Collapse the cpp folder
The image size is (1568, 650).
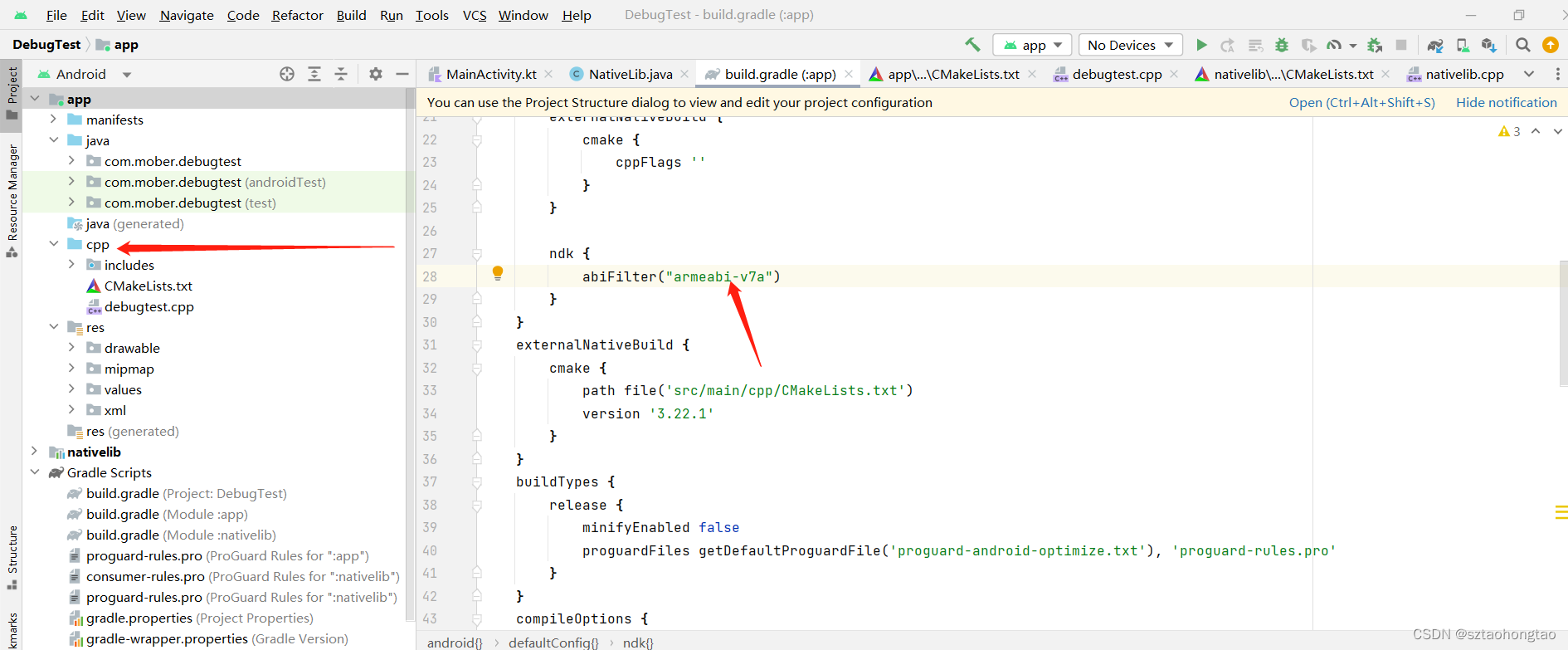click(x=53, y=244)
